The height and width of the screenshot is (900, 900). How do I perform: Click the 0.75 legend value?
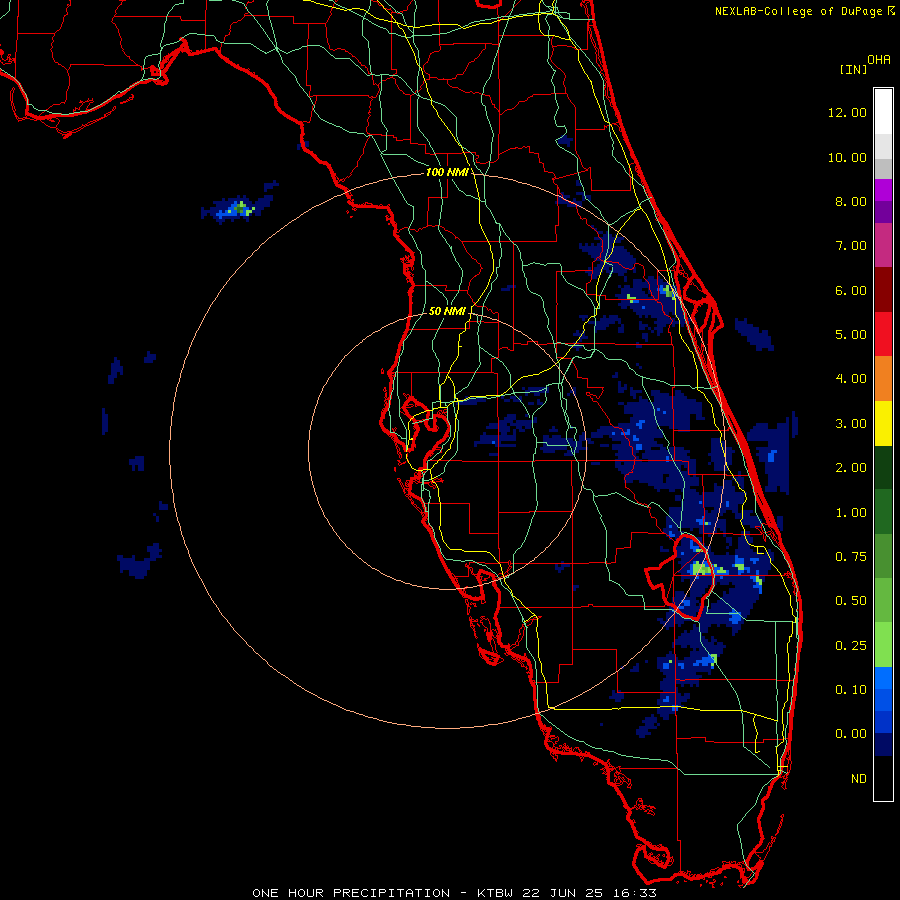(851, 557)
